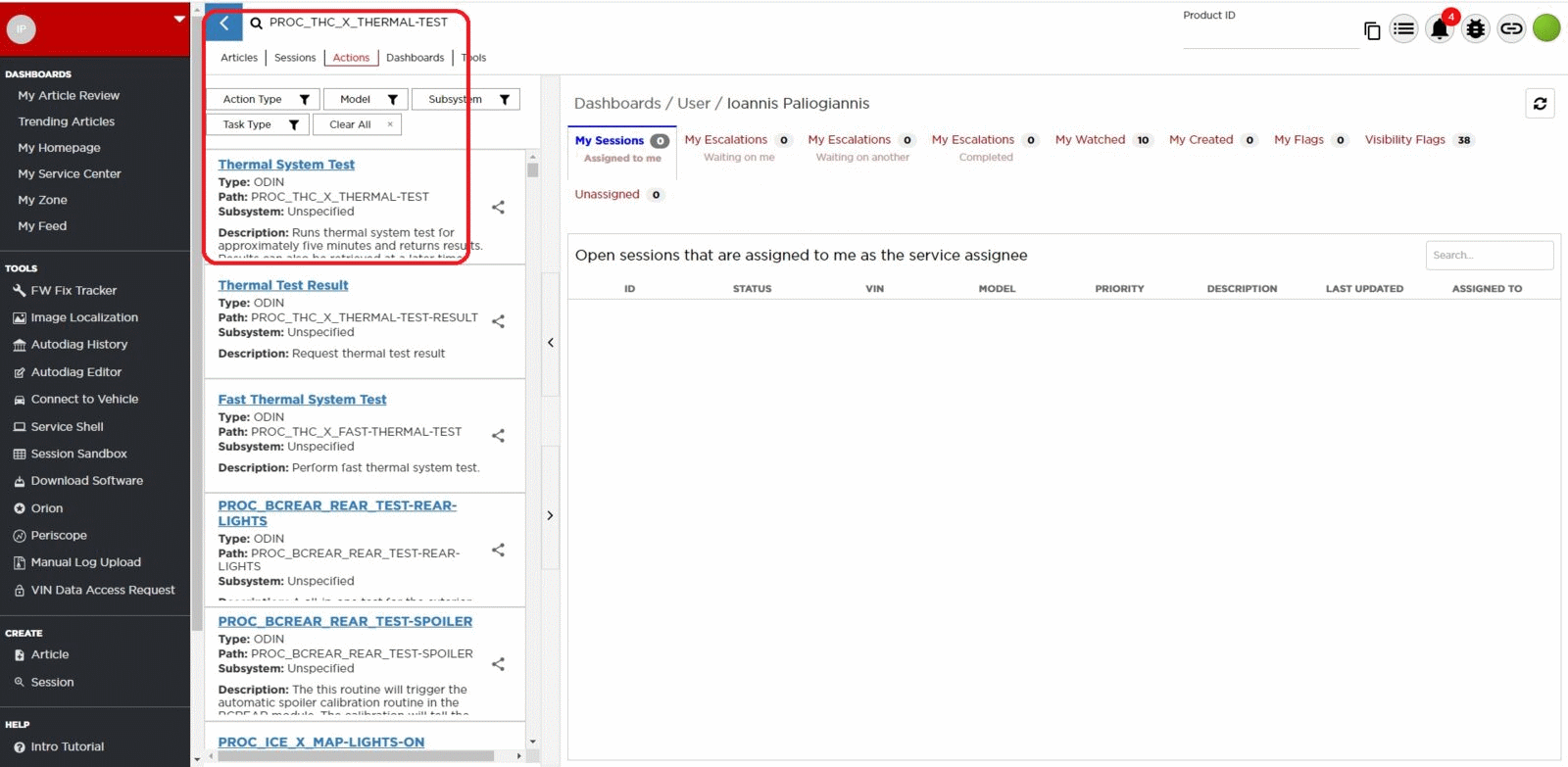Switch to the Sessions tab
This screenshot has width=1568, height=767.
click(295, 58)
